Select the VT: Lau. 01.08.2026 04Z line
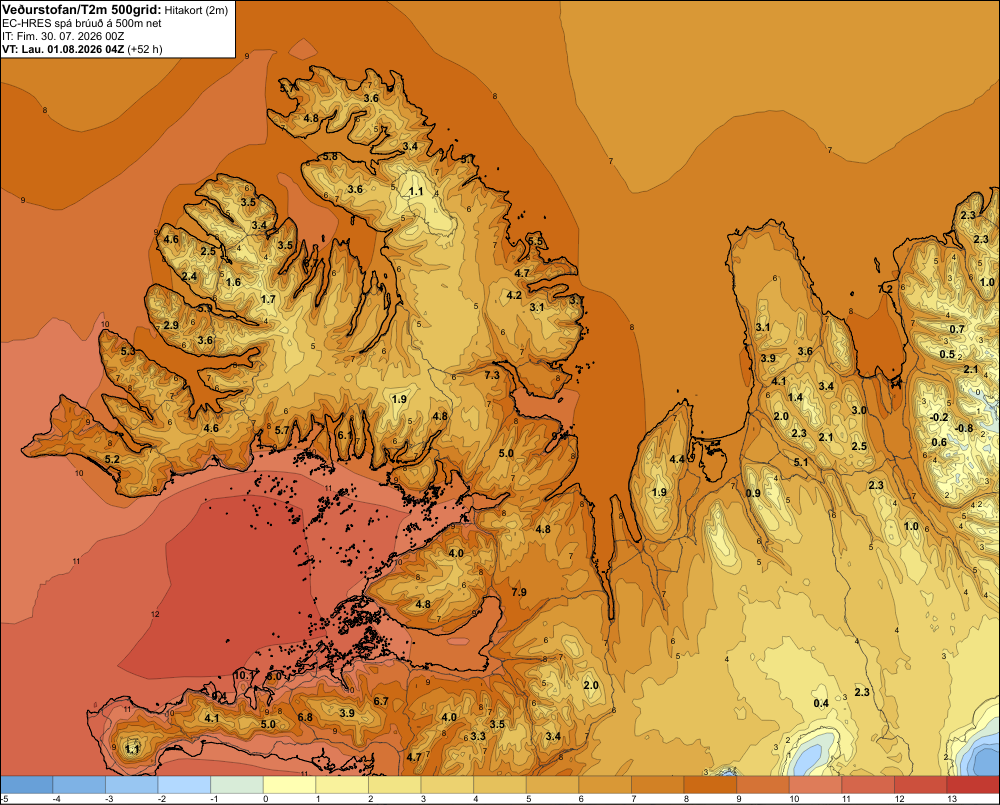 pos(82,49)
